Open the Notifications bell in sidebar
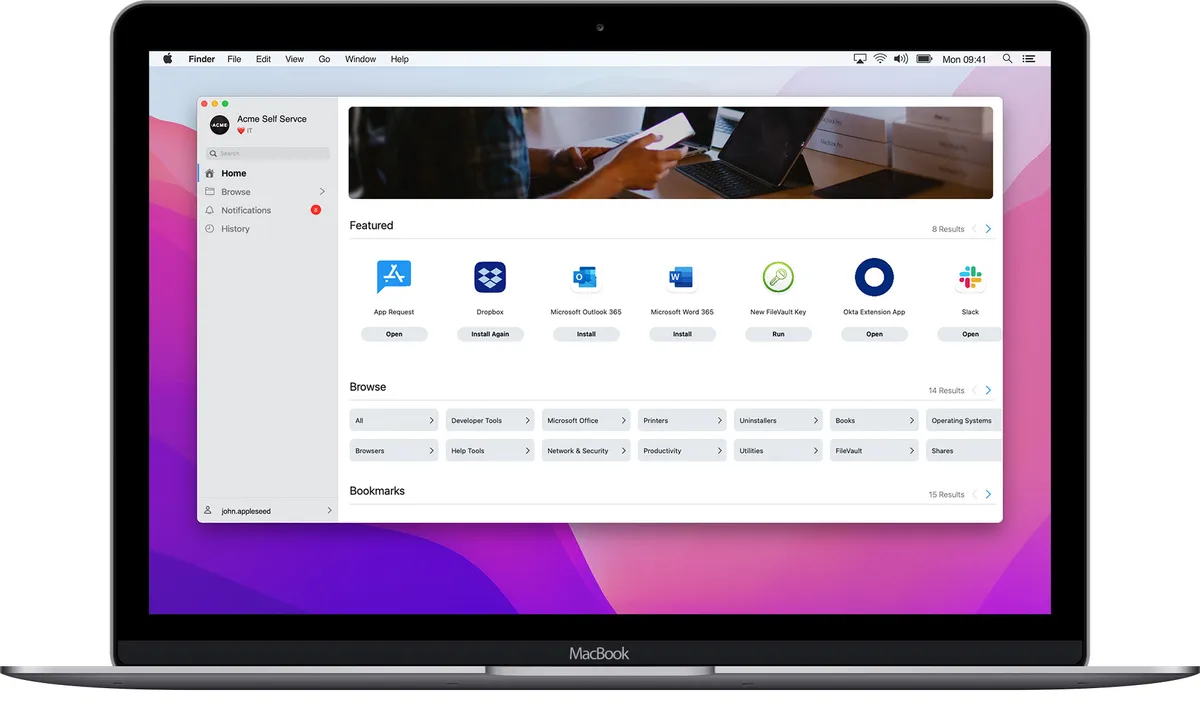 pyautogui.click(x=210, y=210)
